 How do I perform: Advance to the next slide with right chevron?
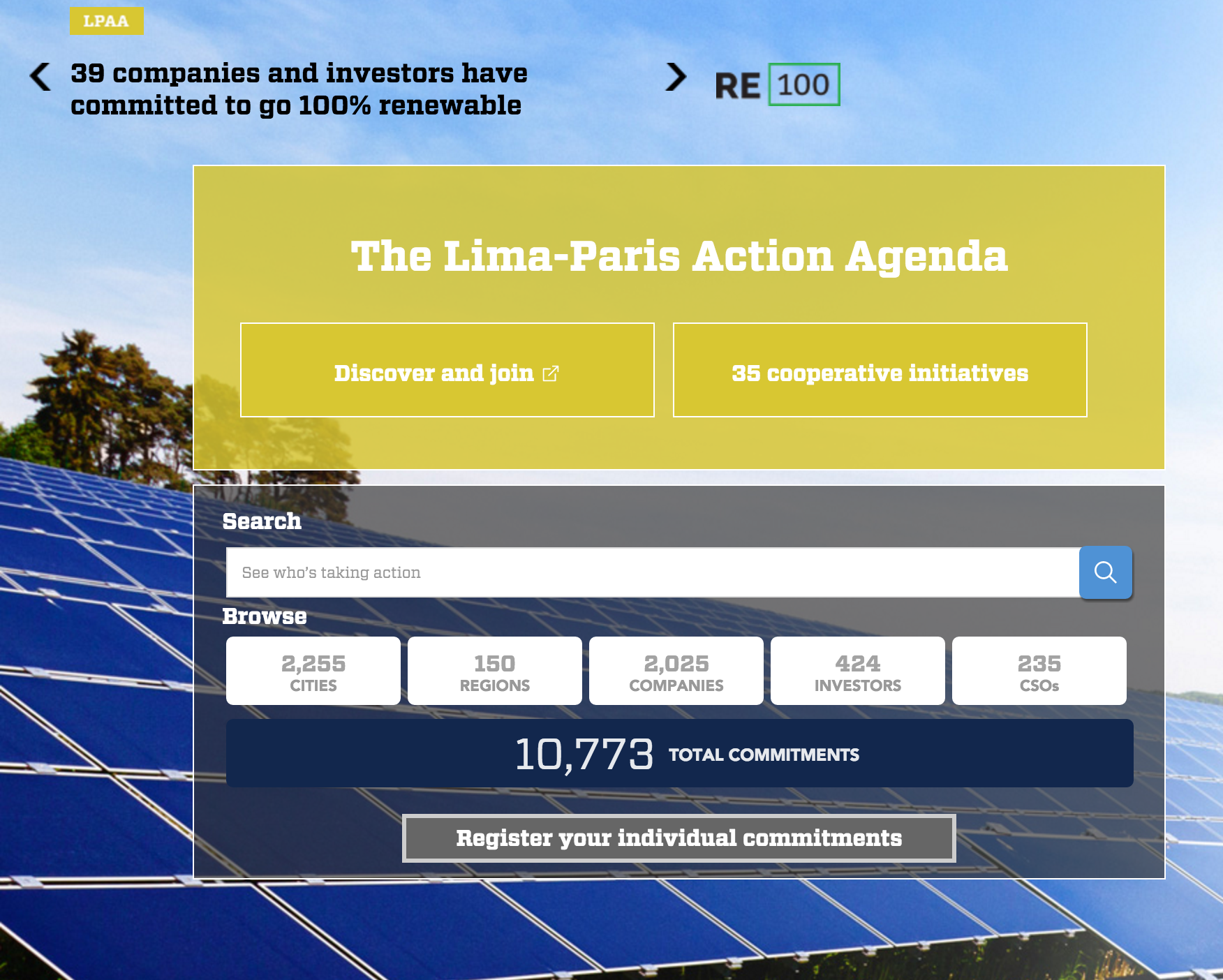pos(675,77)
